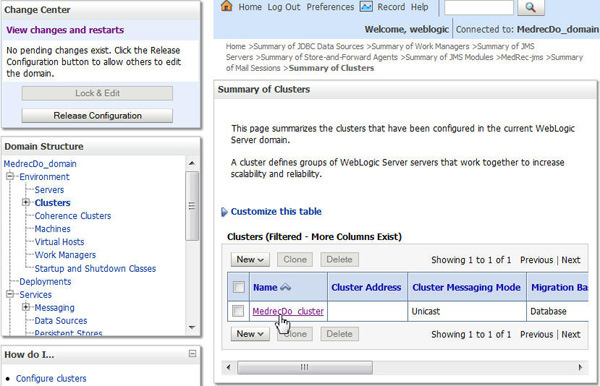This screenshot has width=600, height=386.
Task: Click breadcrumb Summary of JDBC Data Sources
Action: pyautogui.click(x=308, y=46)
